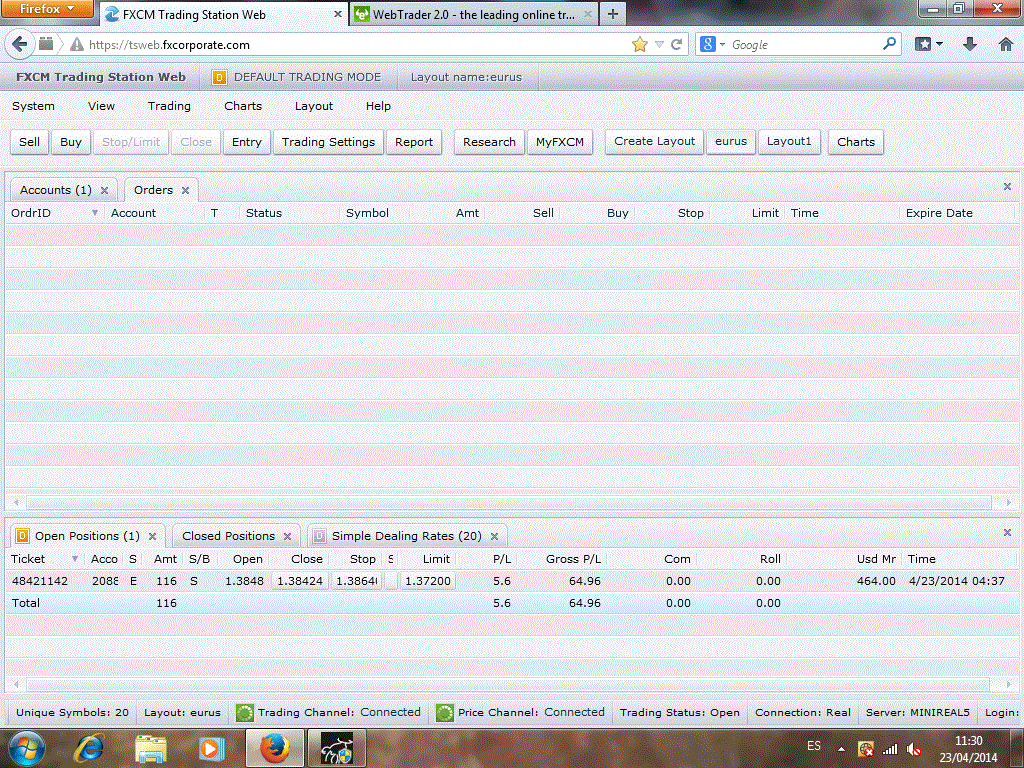Select the position row ticket 48421142

pyautogui.click(x=512, y=581)
